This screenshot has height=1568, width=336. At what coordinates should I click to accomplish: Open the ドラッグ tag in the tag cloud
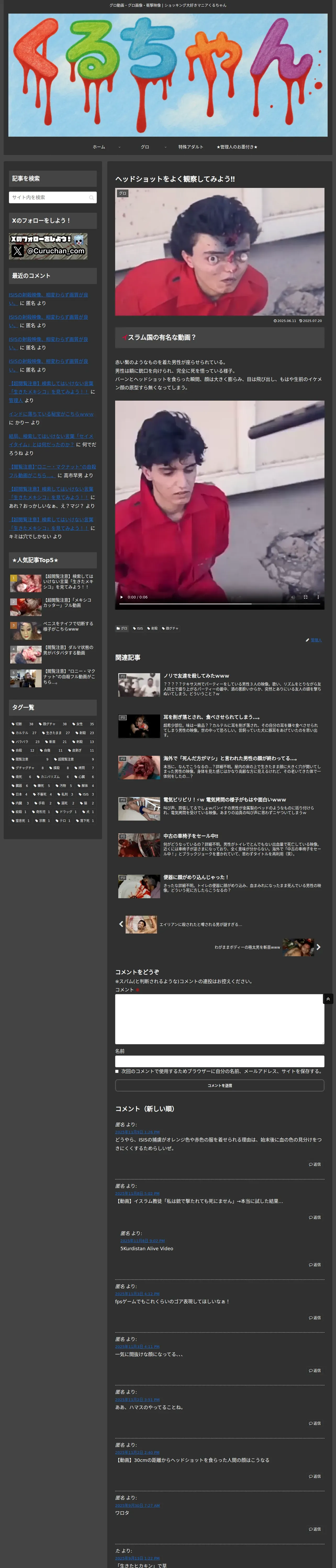pos(66,811)
